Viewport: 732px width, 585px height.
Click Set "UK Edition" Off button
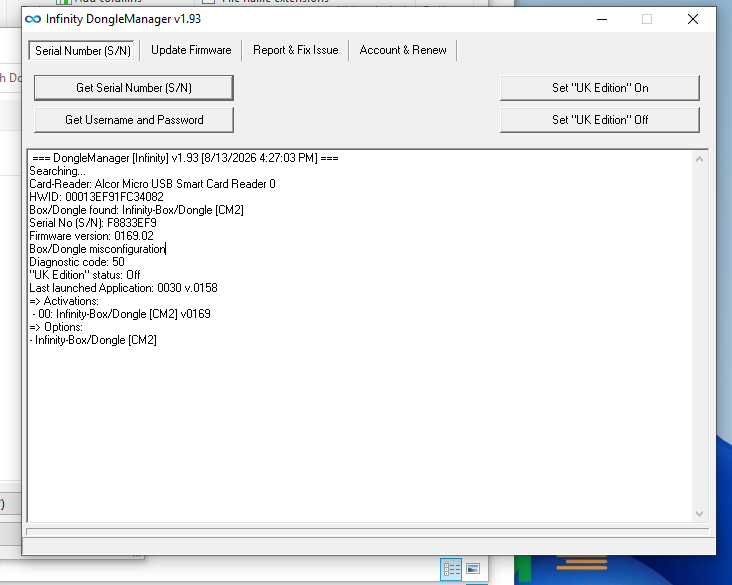pyautogui.click(x=600, y=120)
